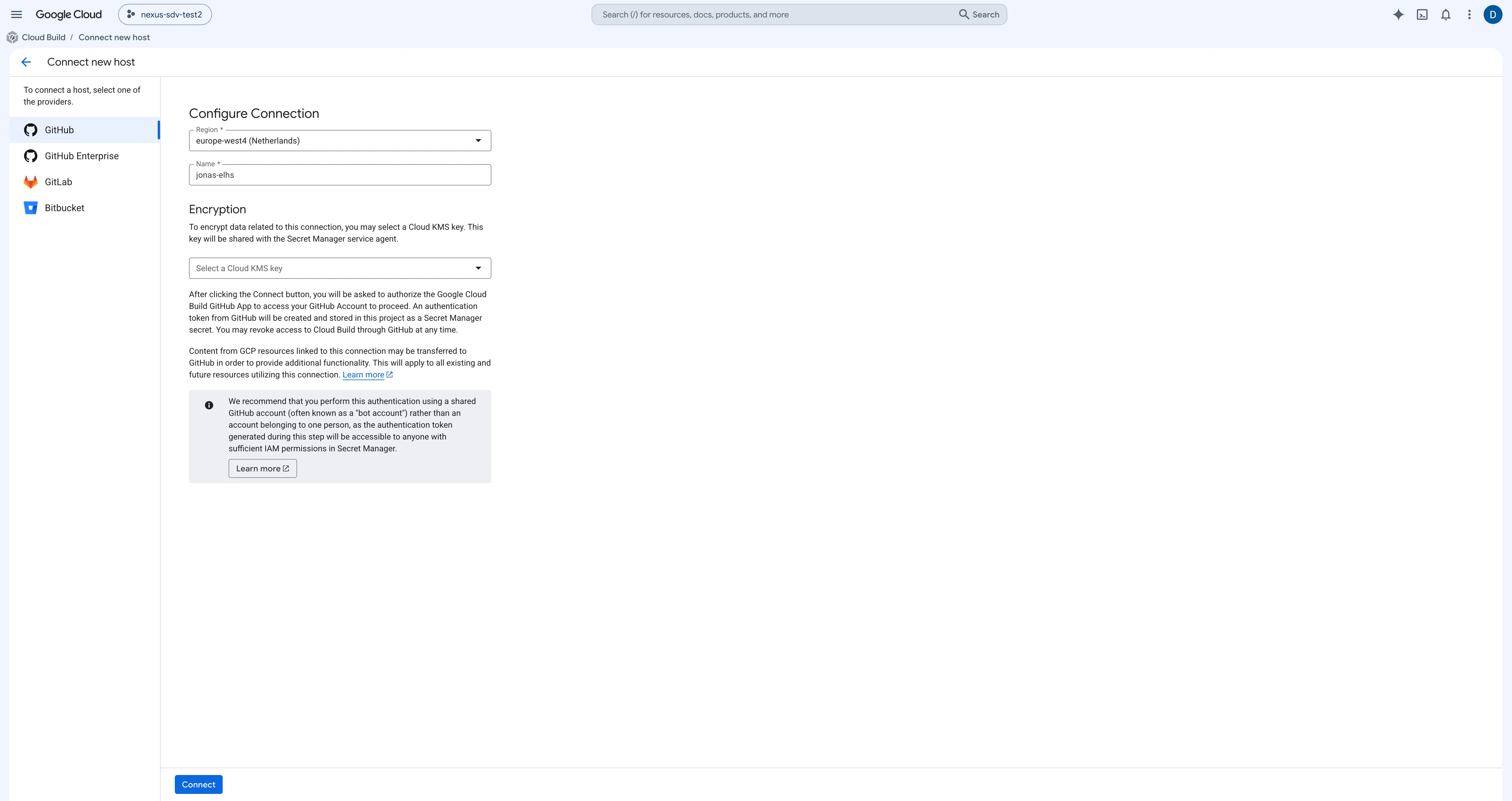
Task: Open the Gemini AI assistant sparkle icon
Action: [1398, 15]
